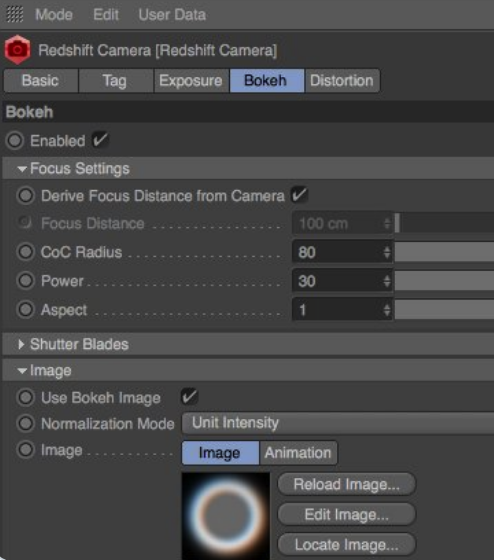This screenshot has height=560, width=494.
Task: Click the CoC Radius stepper arrows
Action: [387, 252]
